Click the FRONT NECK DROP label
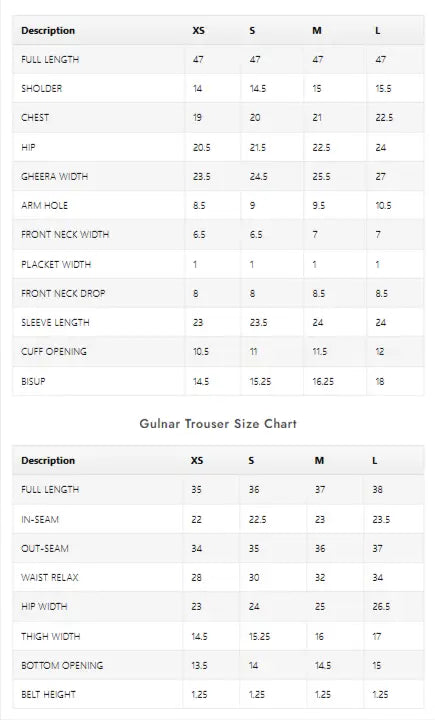Screen dimensions: 435x720 tap(63, 293)
